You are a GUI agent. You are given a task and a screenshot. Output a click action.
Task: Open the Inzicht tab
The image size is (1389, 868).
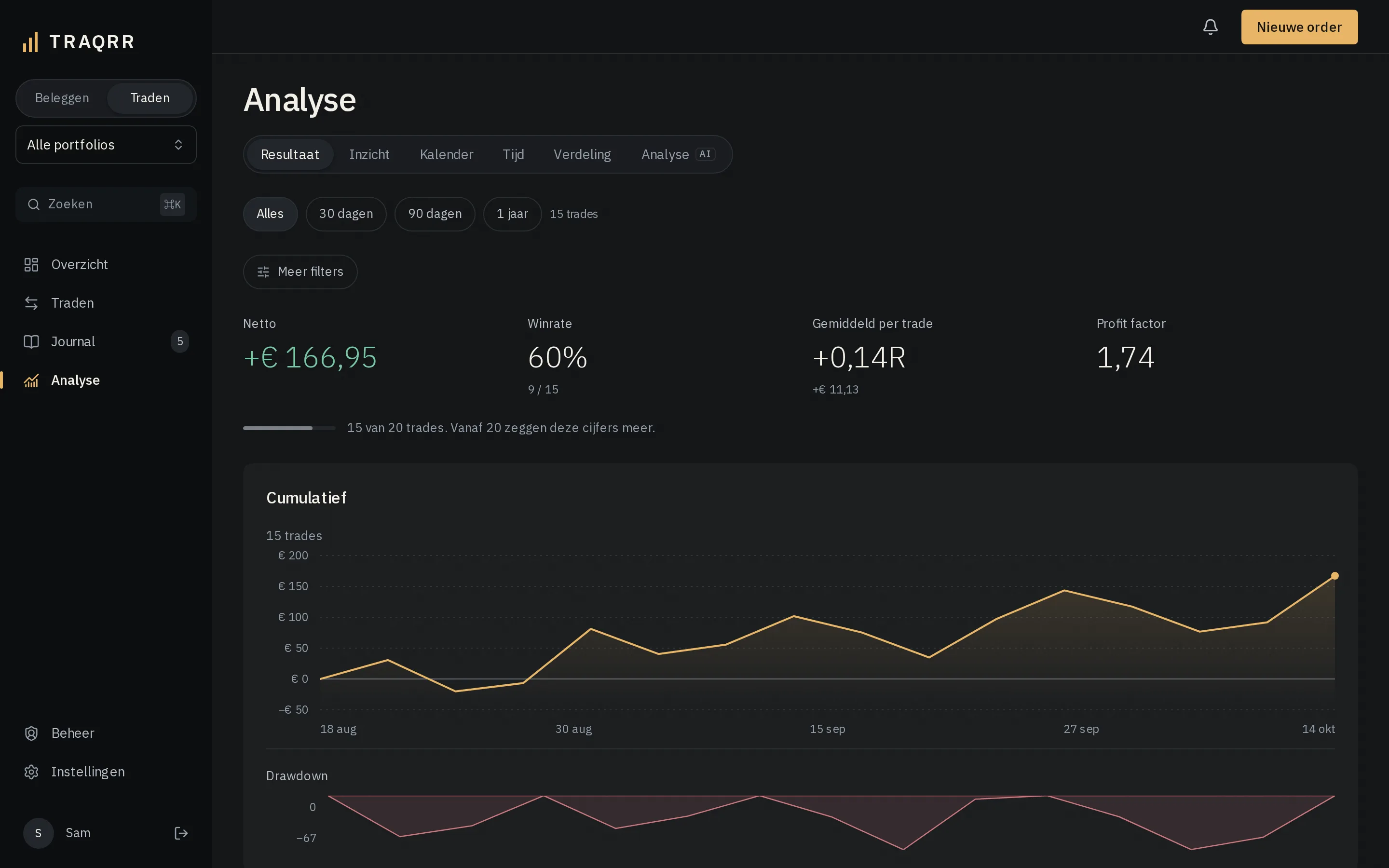pyautogui.click(x=369, y=154)
